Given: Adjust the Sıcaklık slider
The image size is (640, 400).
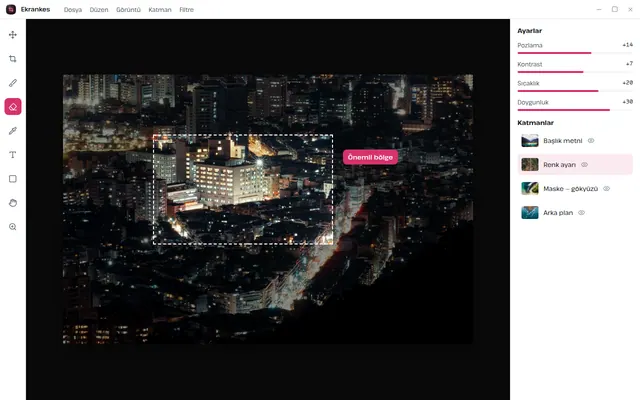Looking at the screenshot, I should click(x=575, y=91).
